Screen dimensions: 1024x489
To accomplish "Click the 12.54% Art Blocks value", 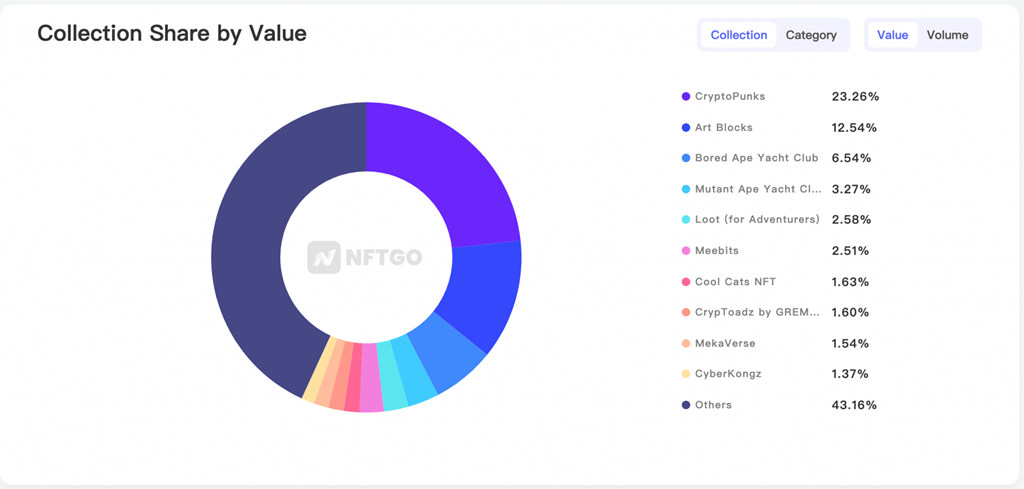I will 854,128.
